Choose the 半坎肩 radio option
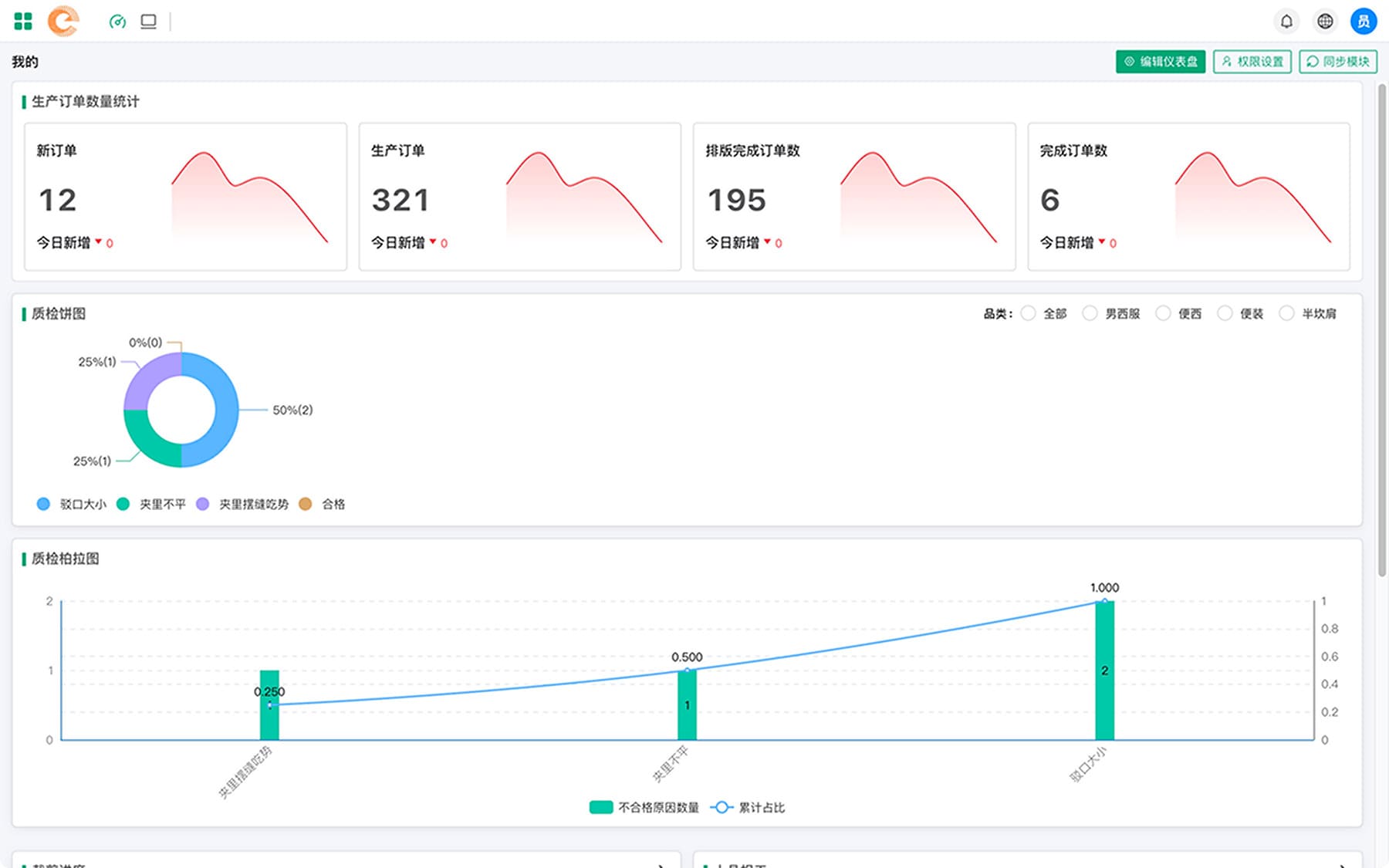The height and width of the screenshot is (868, 1389). point(1286,313)
